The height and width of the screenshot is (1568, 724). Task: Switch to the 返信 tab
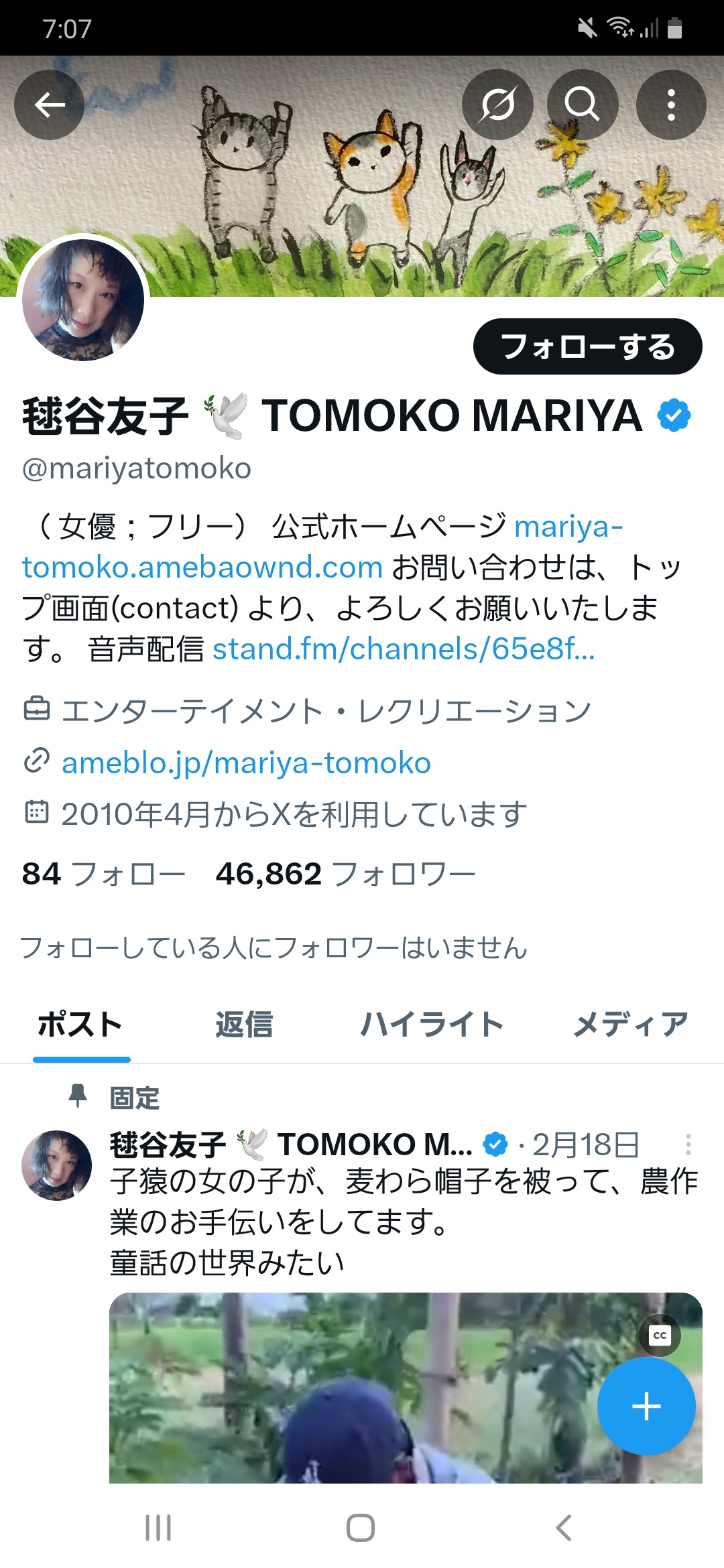(244, 1025)
